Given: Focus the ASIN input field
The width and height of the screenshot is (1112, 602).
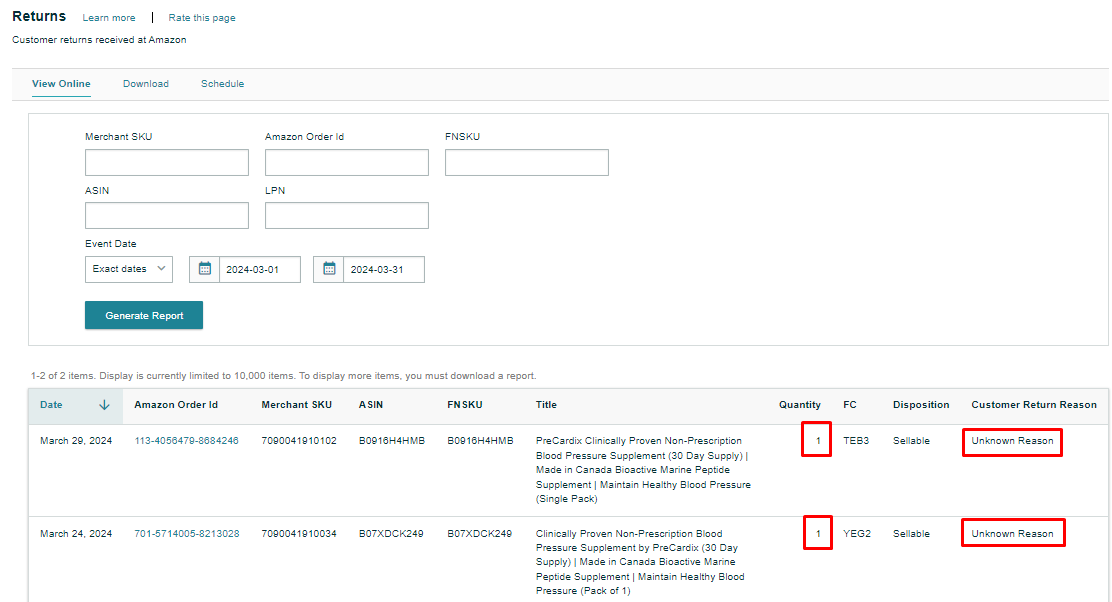Looking at the screenshot, I should [167, 216].
